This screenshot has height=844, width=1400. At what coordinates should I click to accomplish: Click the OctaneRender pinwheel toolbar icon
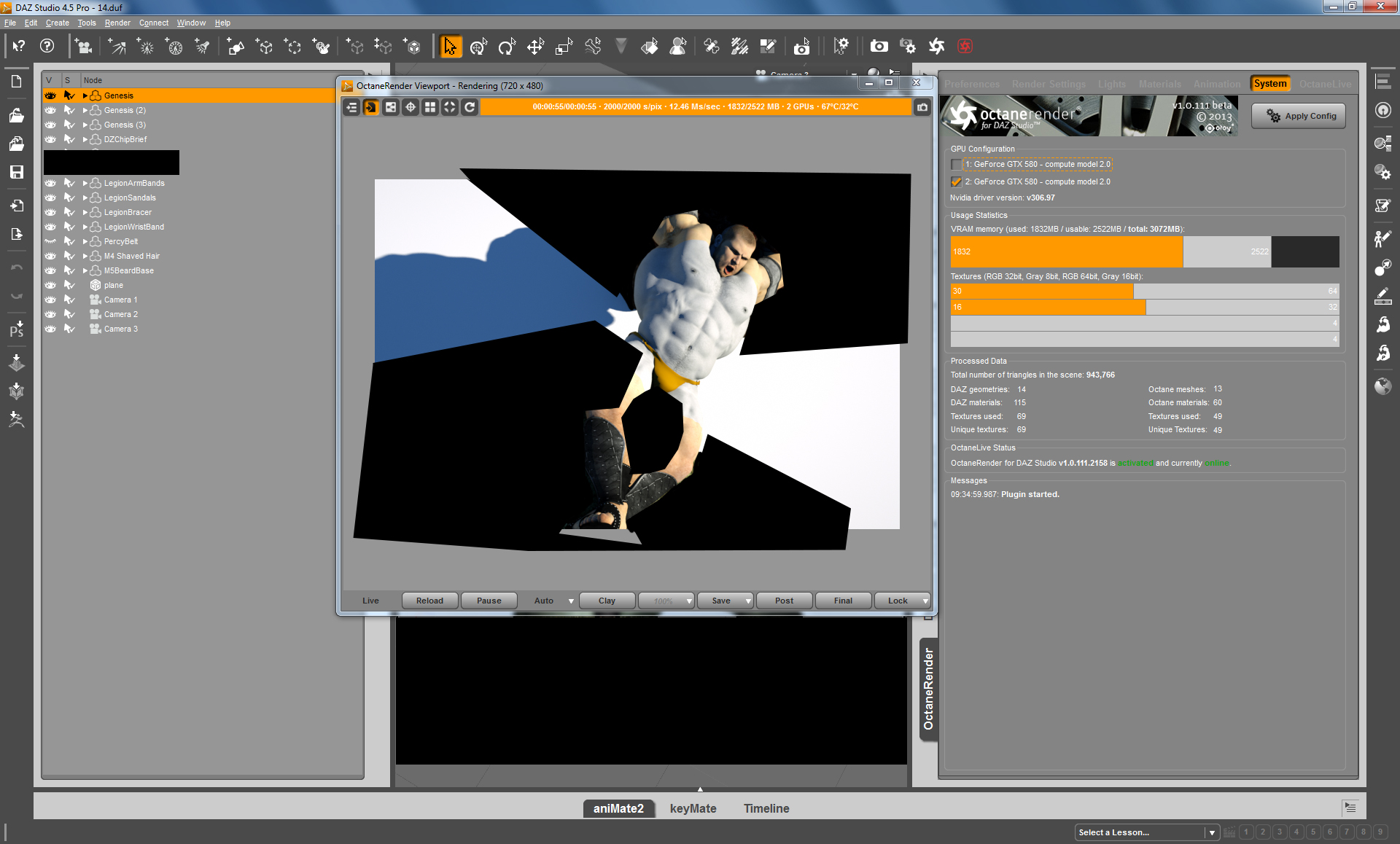(936, 47)
